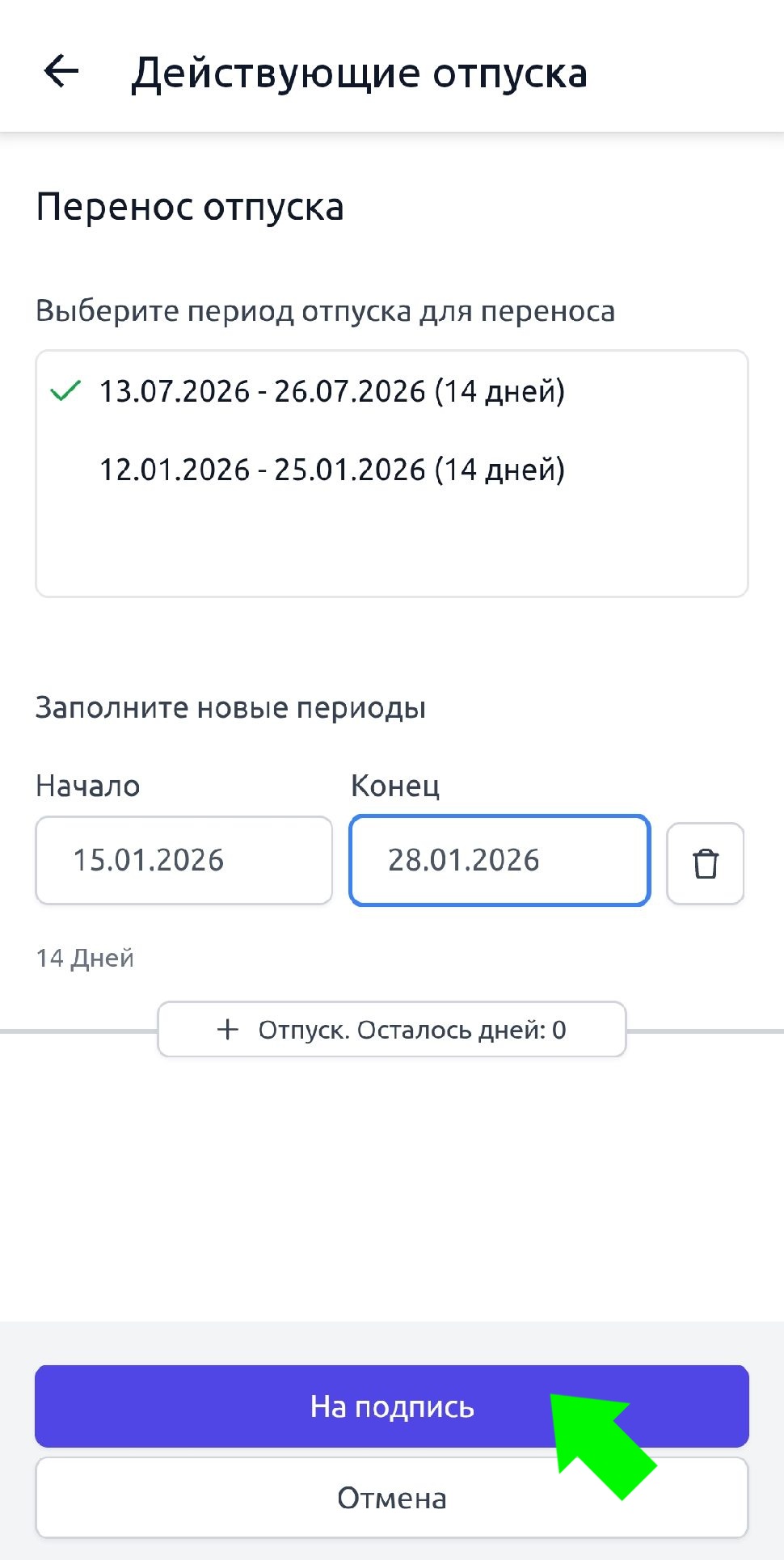Open the Начало date field
The height and width of the screenshot is (1560, 784).
pos(184,860)
